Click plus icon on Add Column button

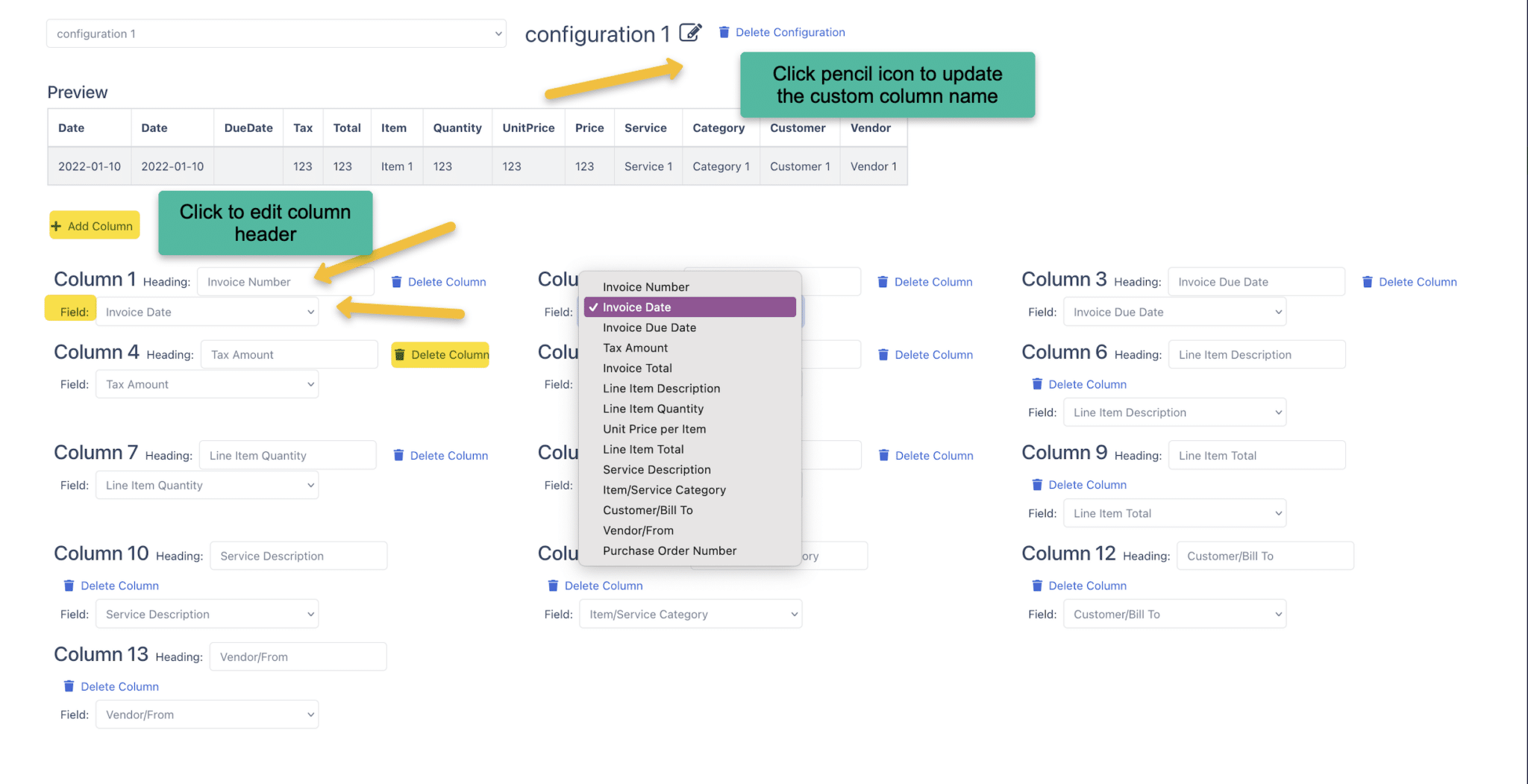(x=57, y=226)
